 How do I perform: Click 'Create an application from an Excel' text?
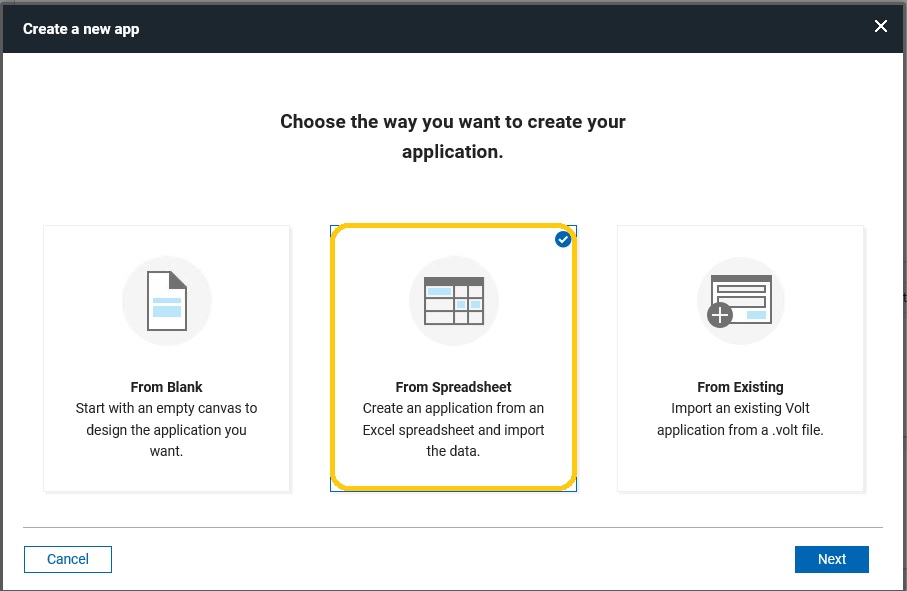[454, 430]
